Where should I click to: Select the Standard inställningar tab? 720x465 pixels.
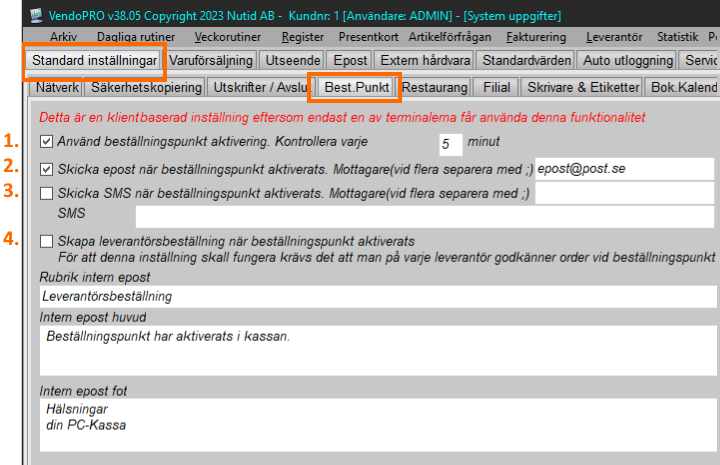pos(92,61)
